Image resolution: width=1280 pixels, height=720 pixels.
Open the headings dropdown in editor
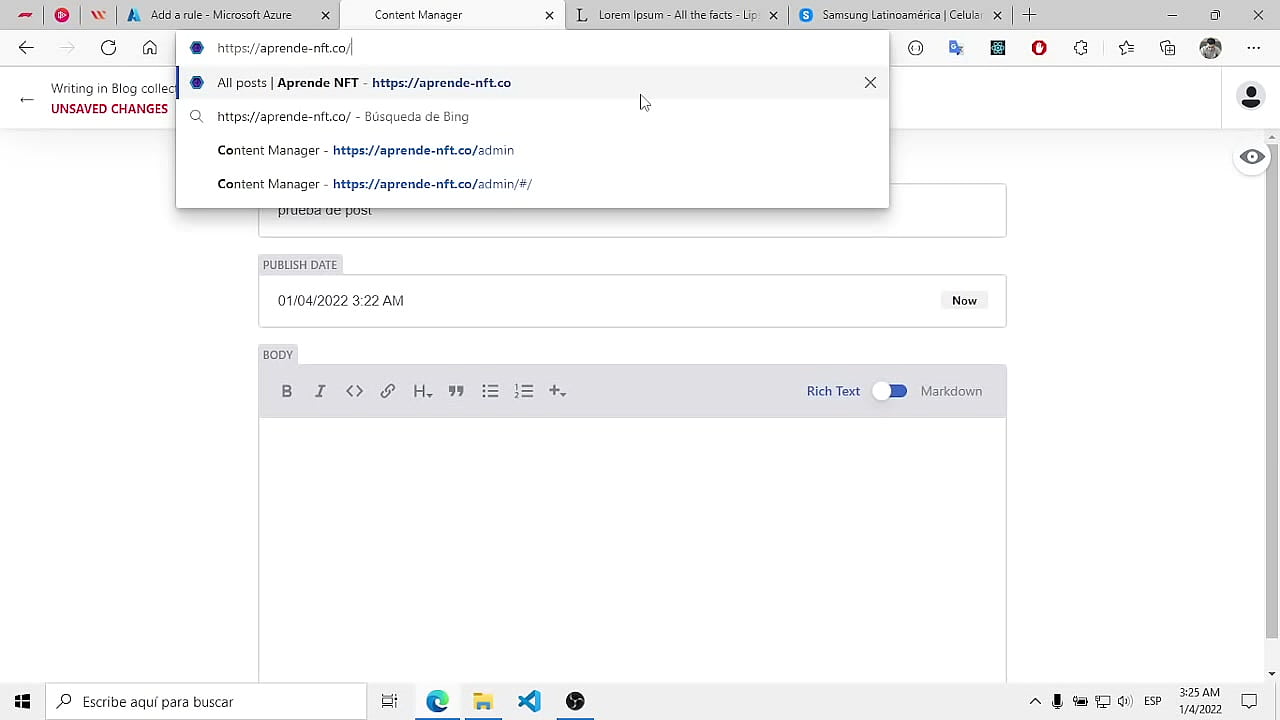(x=422, y=391)
